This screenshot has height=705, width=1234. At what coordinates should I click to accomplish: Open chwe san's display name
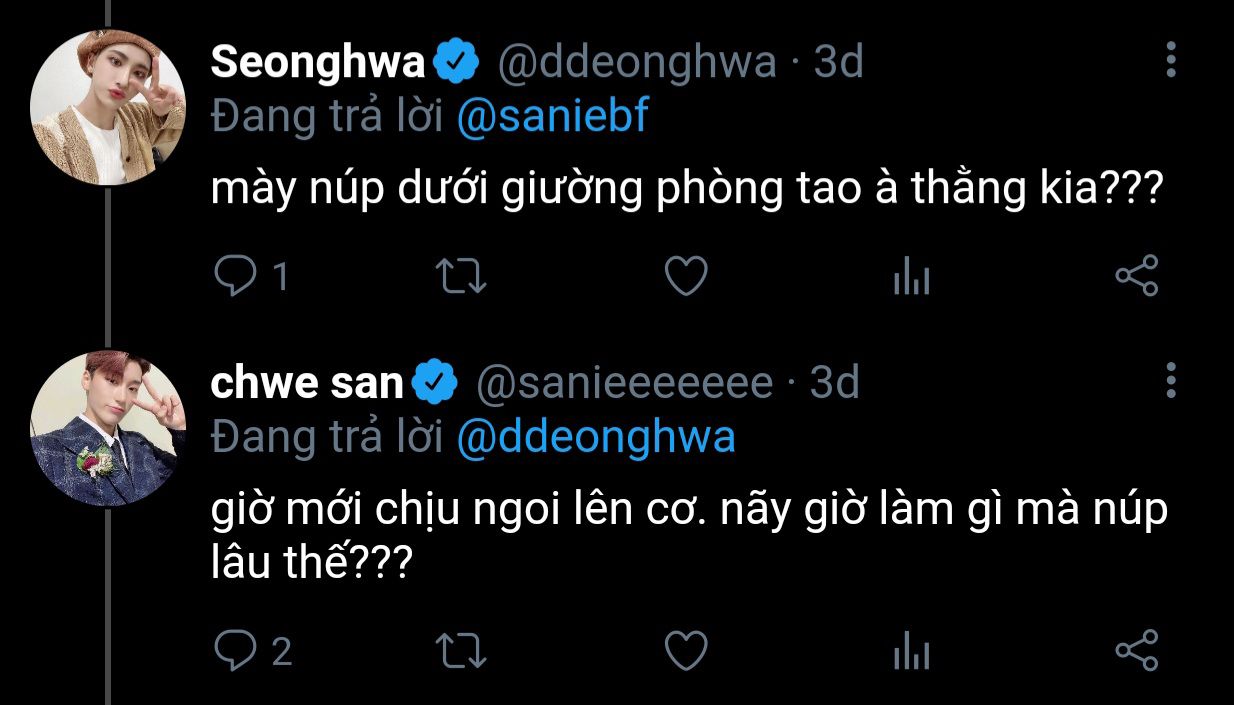pyautogui.click(x=307, y=383)
